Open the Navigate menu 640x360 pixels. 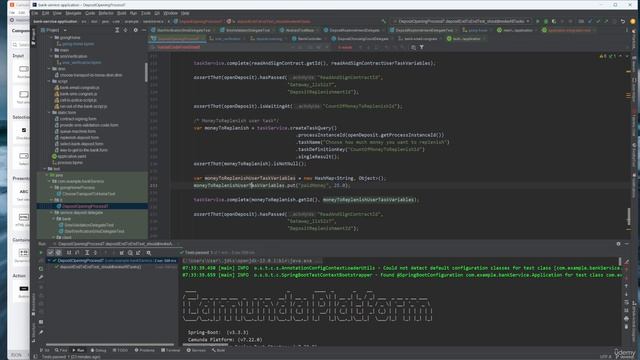tap(73, 13)
